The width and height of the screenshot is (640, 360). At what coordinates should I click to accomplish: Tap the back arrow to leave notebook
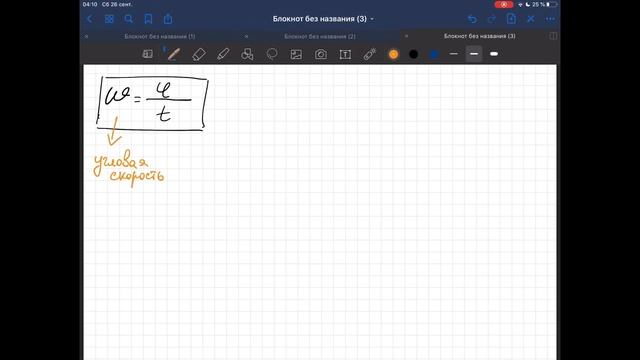tap(90, 19)
